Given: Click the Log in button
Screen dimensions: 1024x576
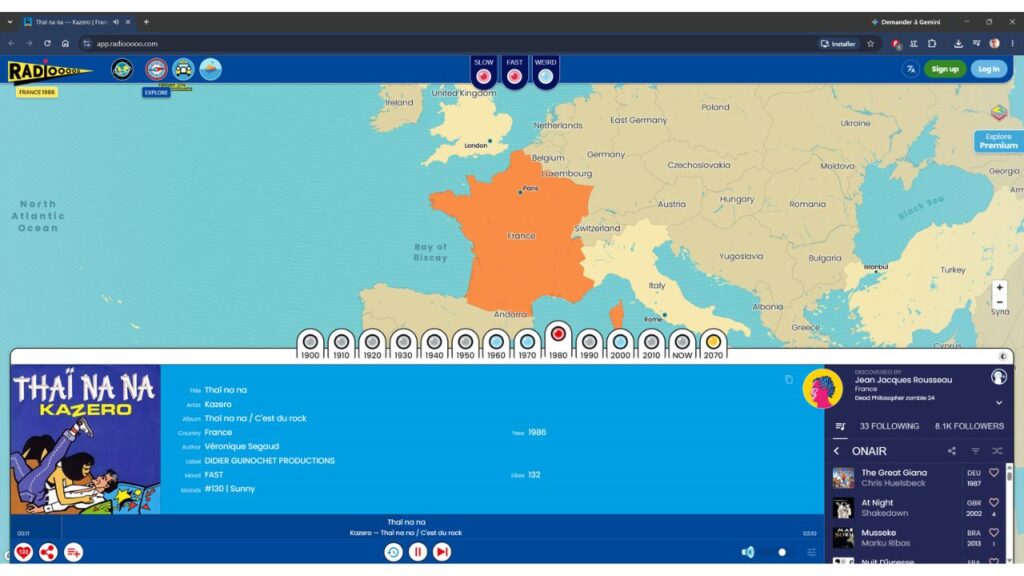Looking at the screenshot, I should click(988, 69).
